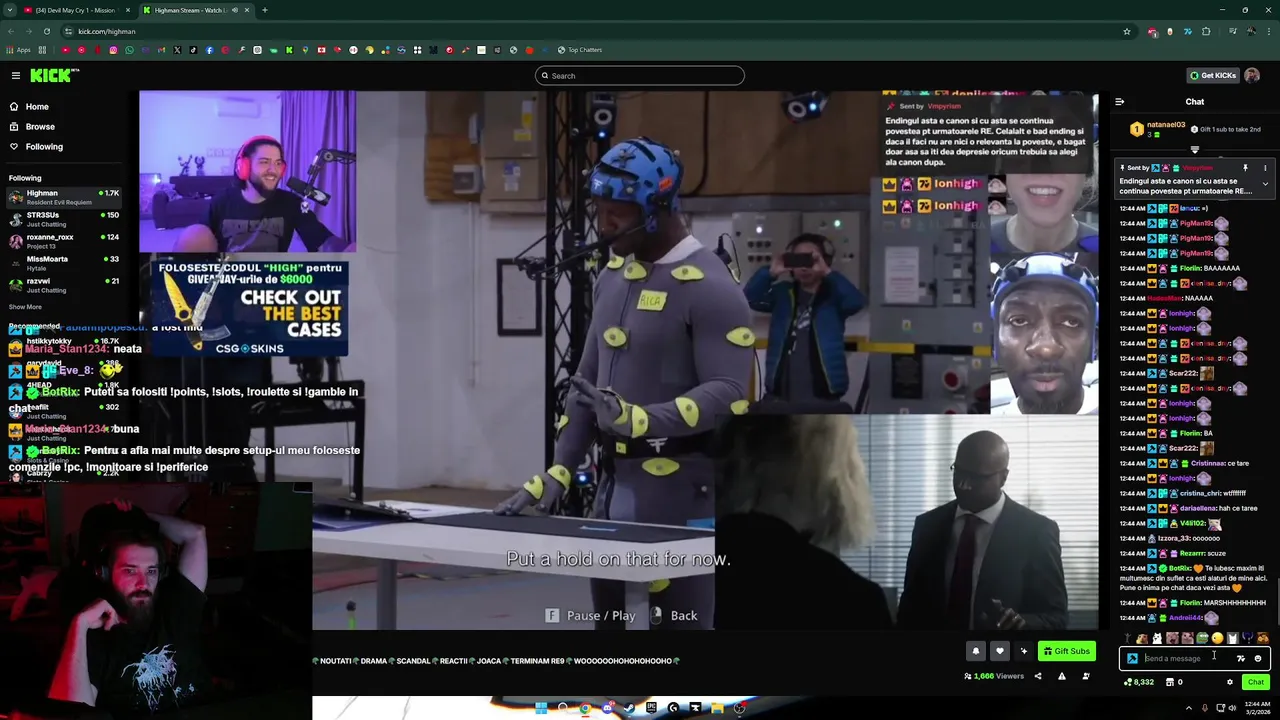This screenshot has height=720, width=1280.
Task: Click the sparkle button beside Gift Subs
Action: [1023, 651]
